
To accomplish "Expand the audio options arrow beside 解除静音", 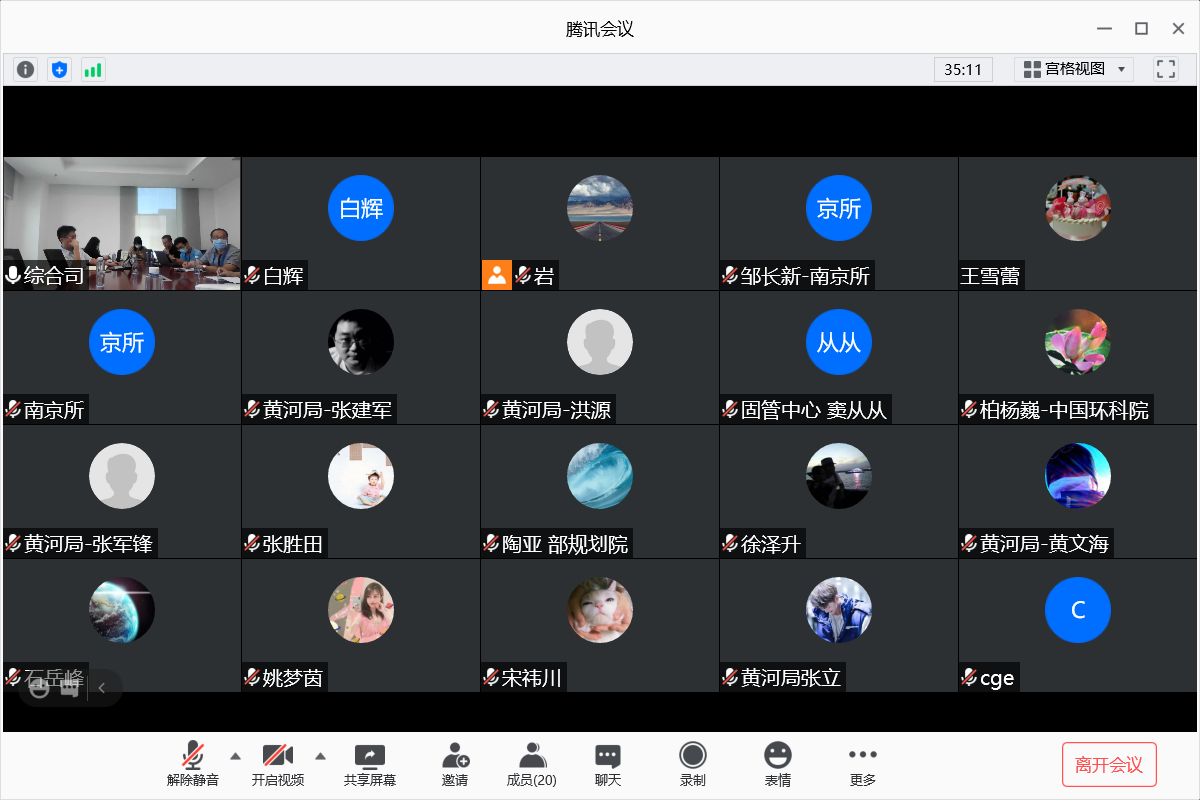I will [235, 755].
